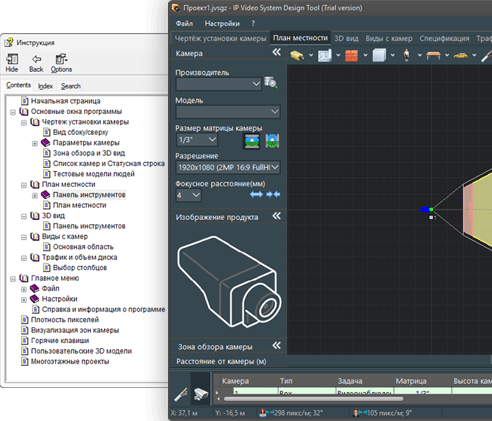
Task: Click the camera database search icon
Action: pyautogui.click(x=271, y=83)
